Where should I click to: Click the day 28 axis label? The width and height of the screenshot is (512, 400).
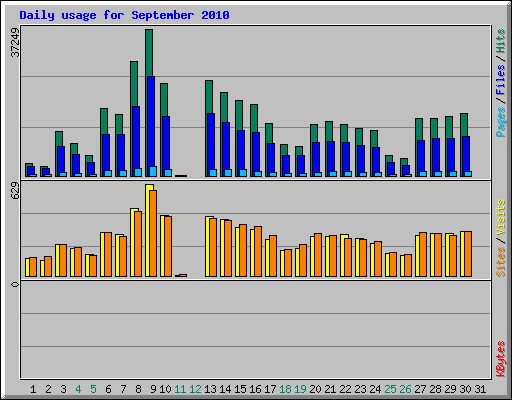(435, 389)
